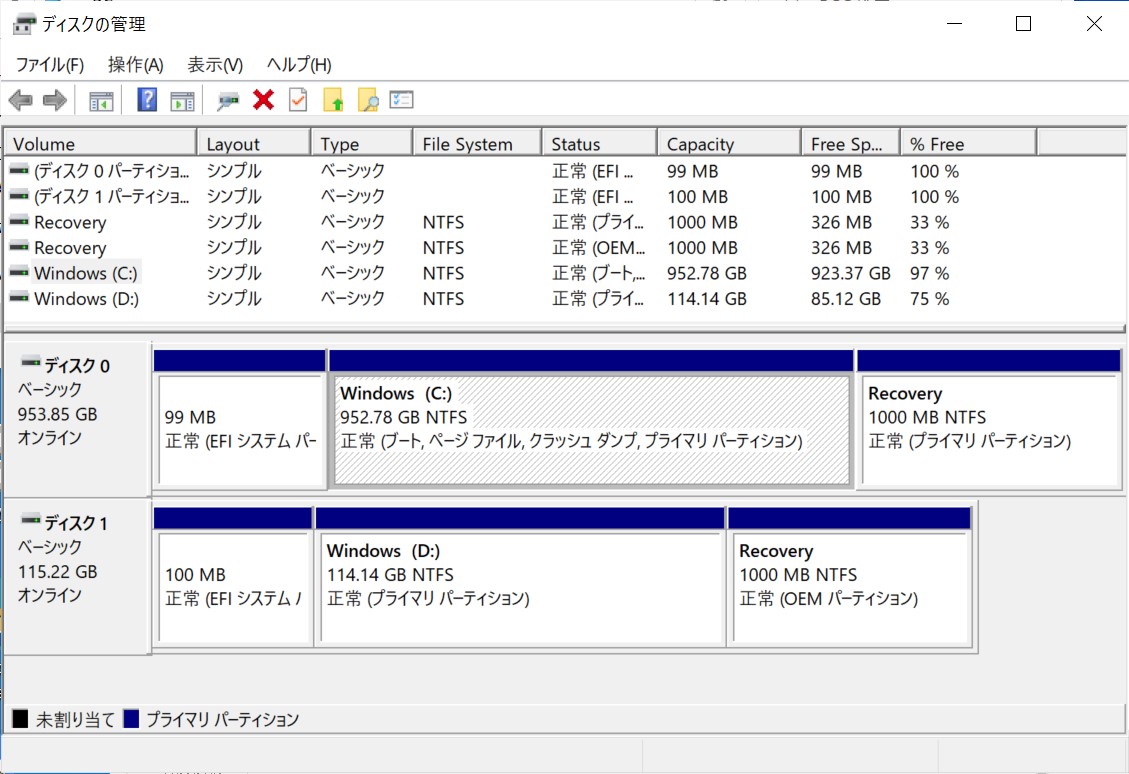1129x774 pixels.
Task: Click the back arrow toolbar icon
Action: click(x=21, y=100)
